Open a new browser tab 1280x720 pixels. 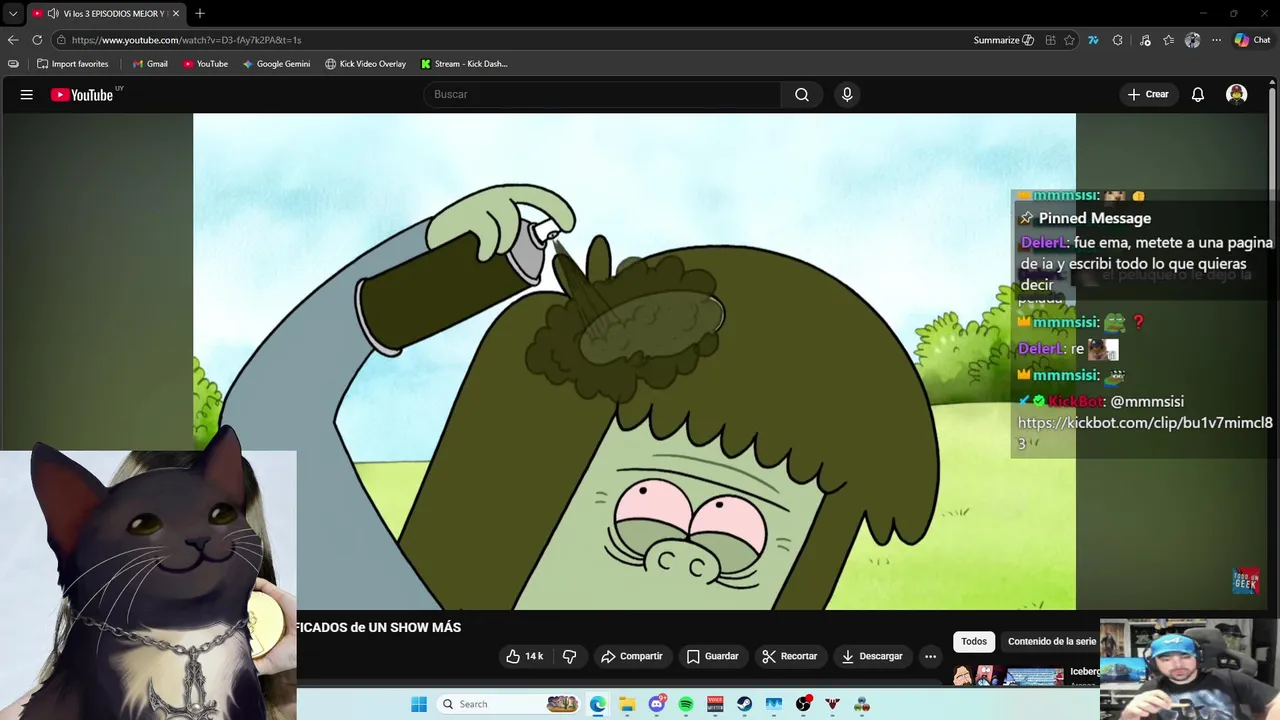pyautogui.click(x=200, y=14)
